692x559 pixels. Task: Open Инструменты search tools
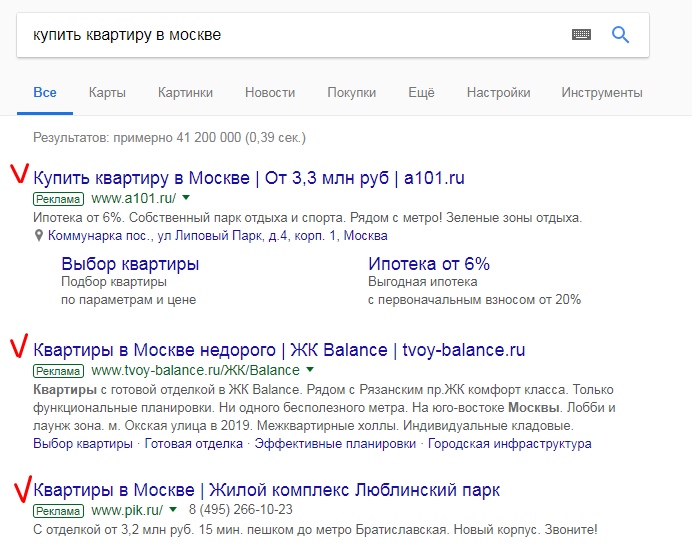pos(602,93)
